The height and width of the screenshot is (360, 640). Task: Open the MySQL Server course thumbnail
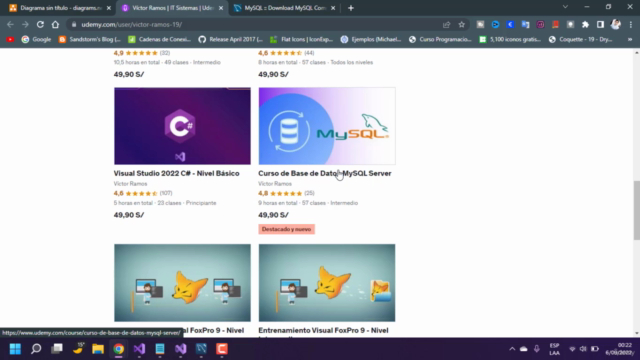tap(327, 126)
